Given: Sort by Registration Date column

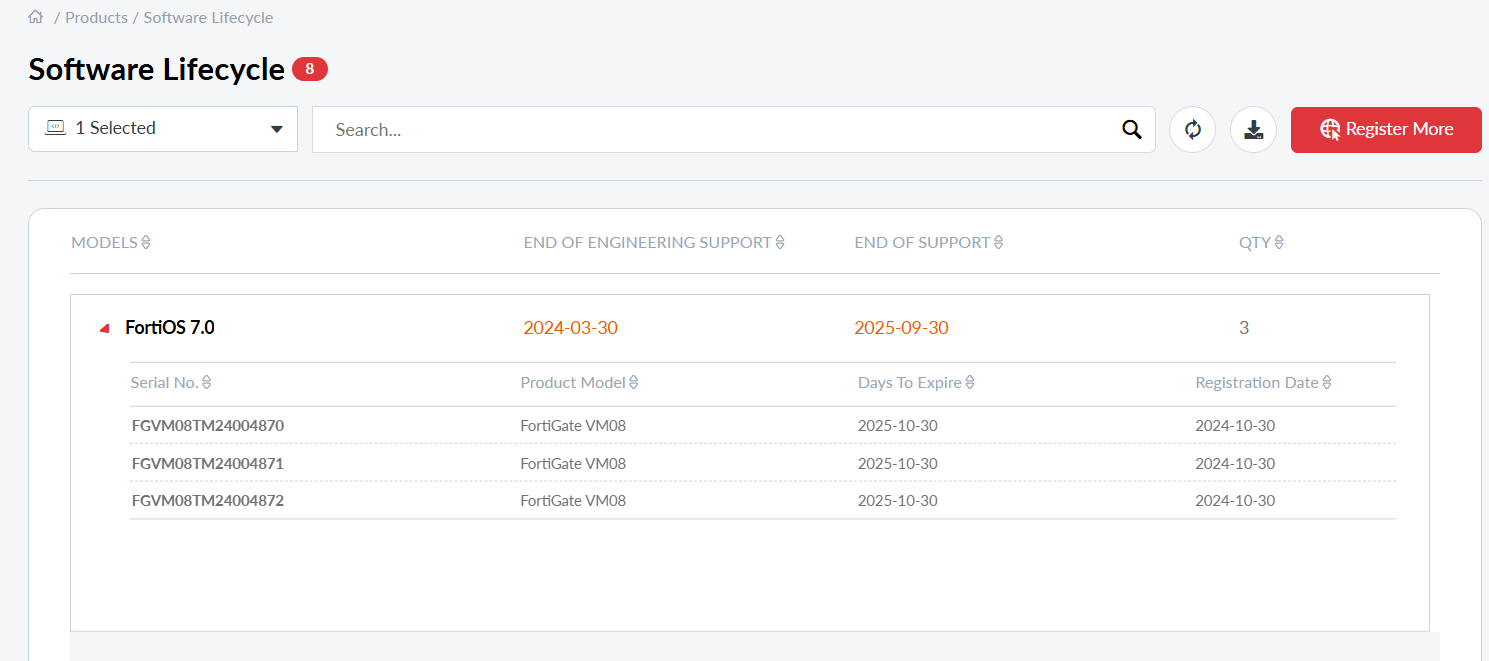Looking at the screenshot, I should pos(1263,383).
